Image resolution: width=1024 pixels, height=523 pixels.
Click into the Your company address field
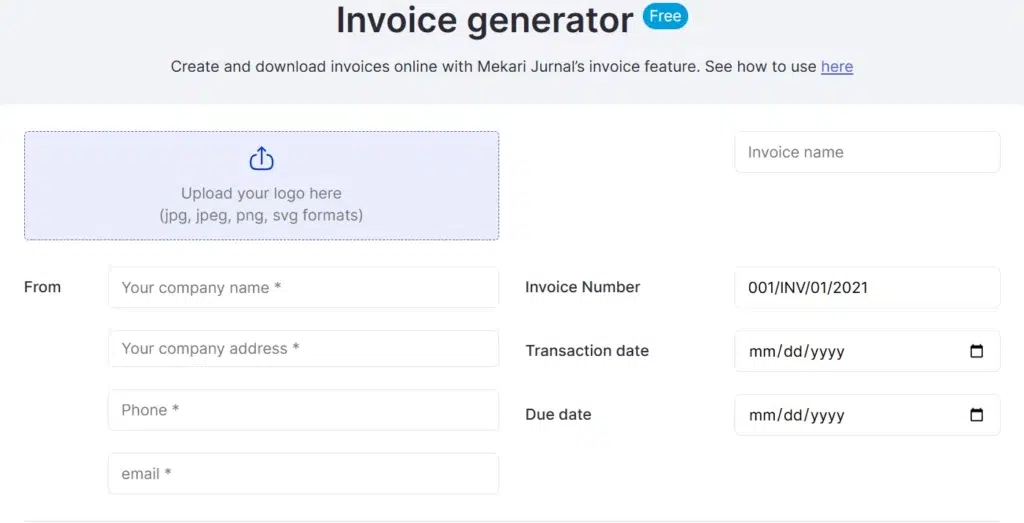304,349
